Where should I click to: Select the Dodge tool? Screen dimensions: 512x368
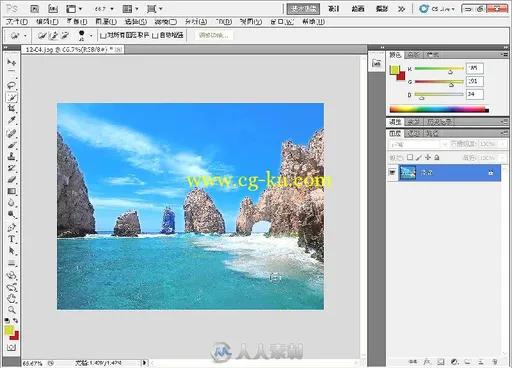11,214
